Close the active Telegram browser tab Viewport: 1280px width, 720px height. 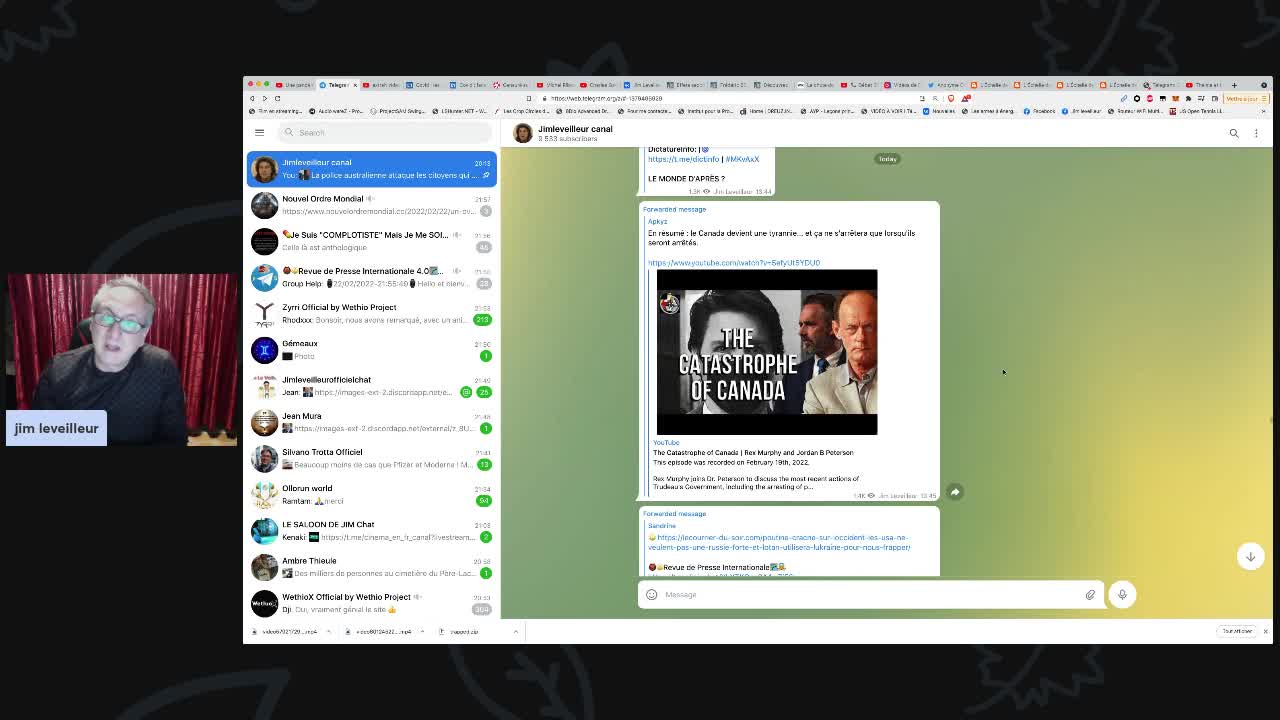[x=355, y=85]
